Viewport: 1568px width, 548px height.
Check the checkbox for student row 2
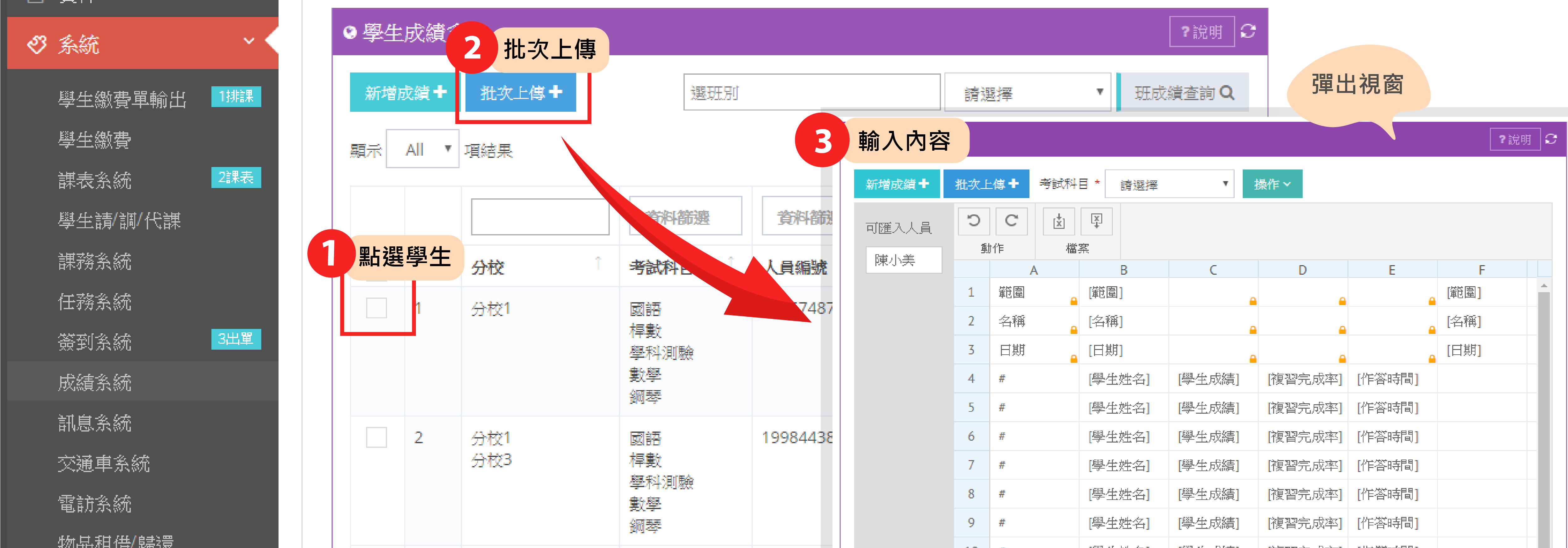click(x=376, y=437)
